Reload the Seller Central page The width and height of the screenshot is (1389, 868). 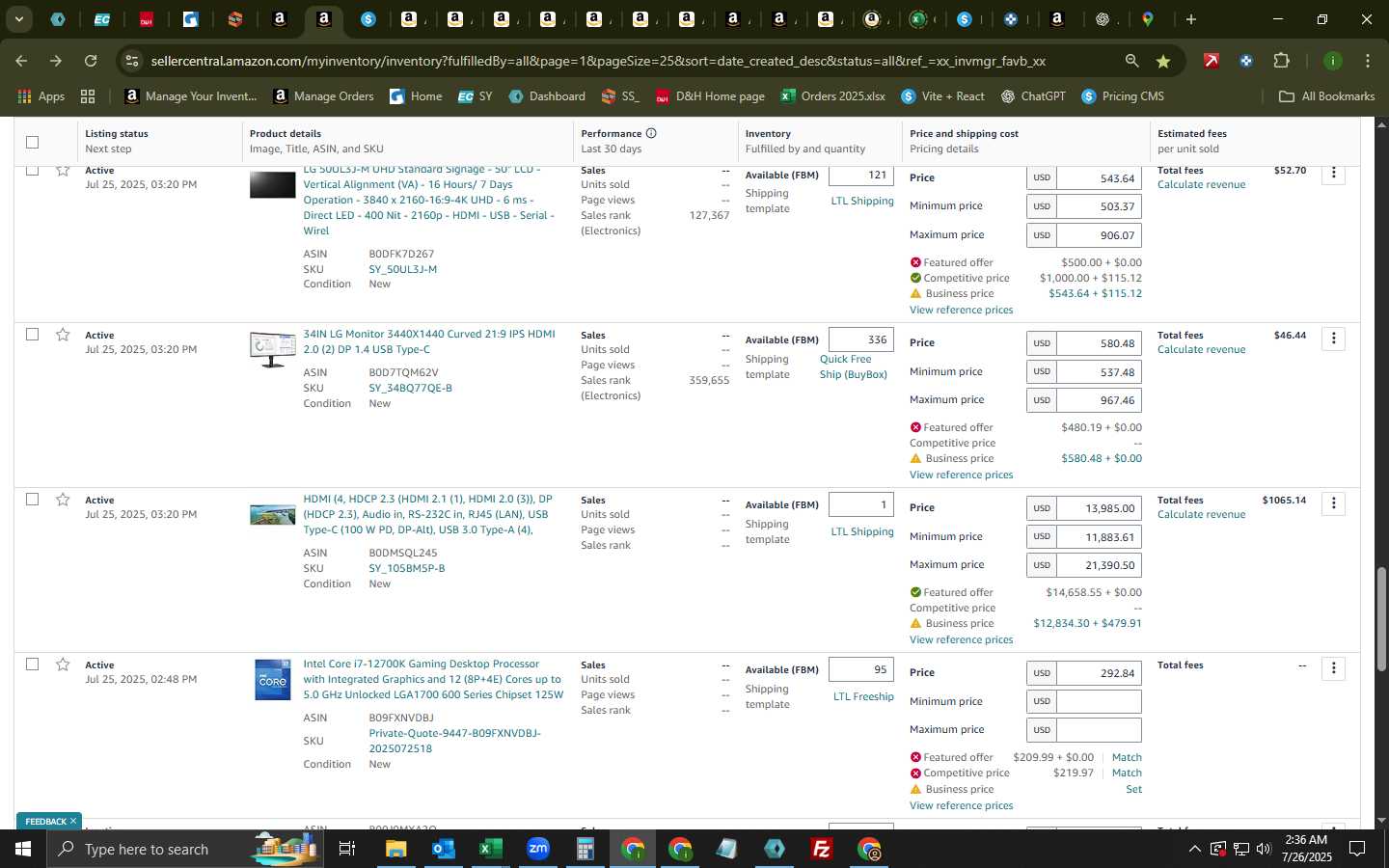91,61
